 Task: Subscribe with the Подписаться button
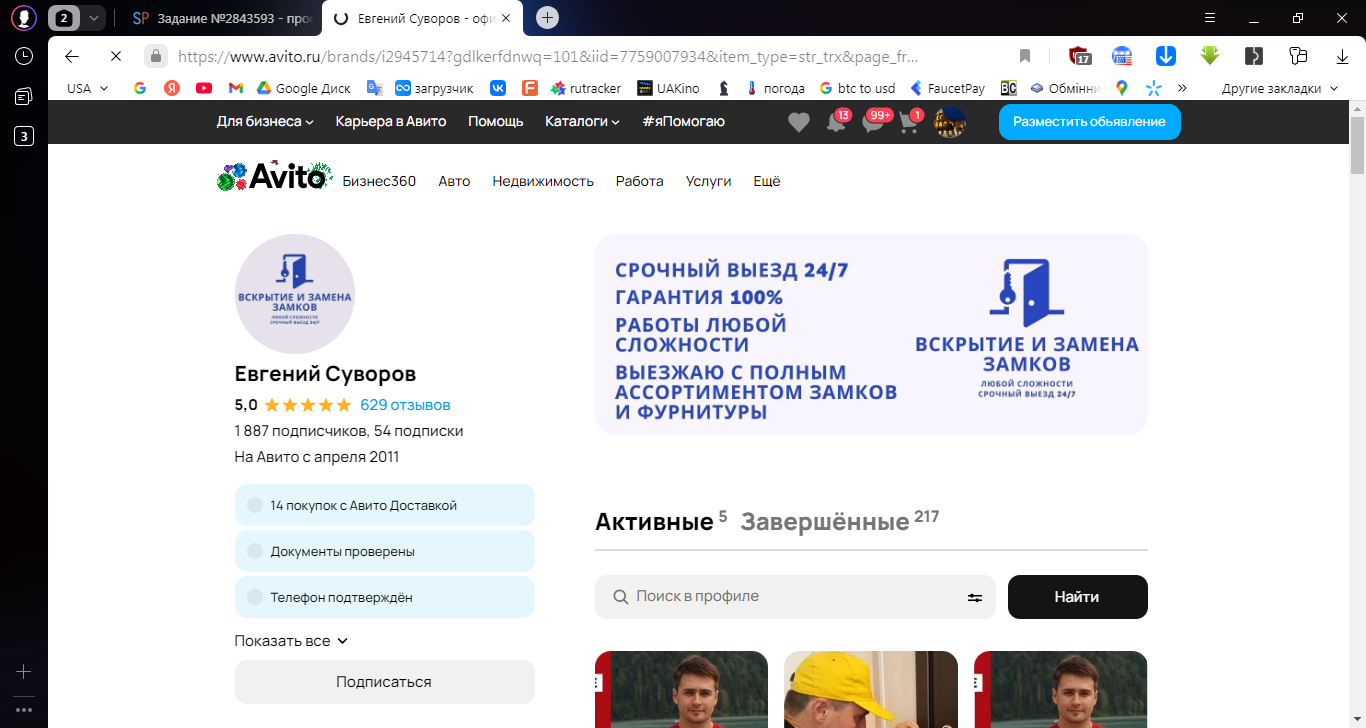pyautogui.click(x=384, y=682)
